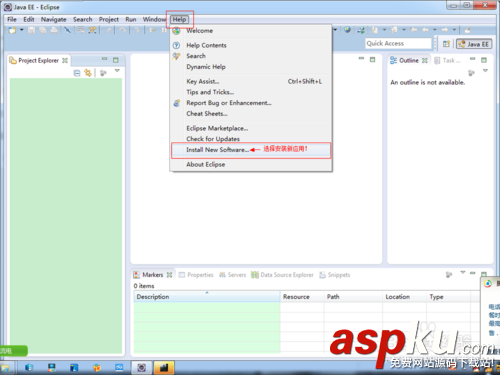Open the Run menu
The width and height of the screenshot is (500, 375).
[131, 19]
